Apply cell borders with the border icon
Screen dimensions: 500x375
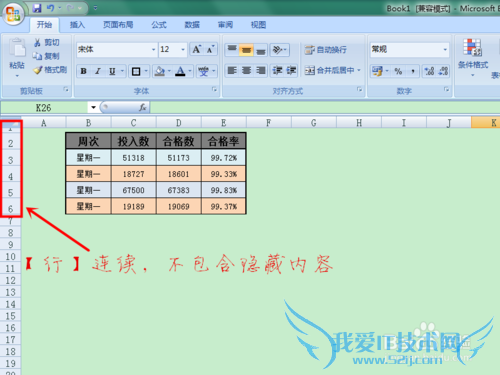136,71
